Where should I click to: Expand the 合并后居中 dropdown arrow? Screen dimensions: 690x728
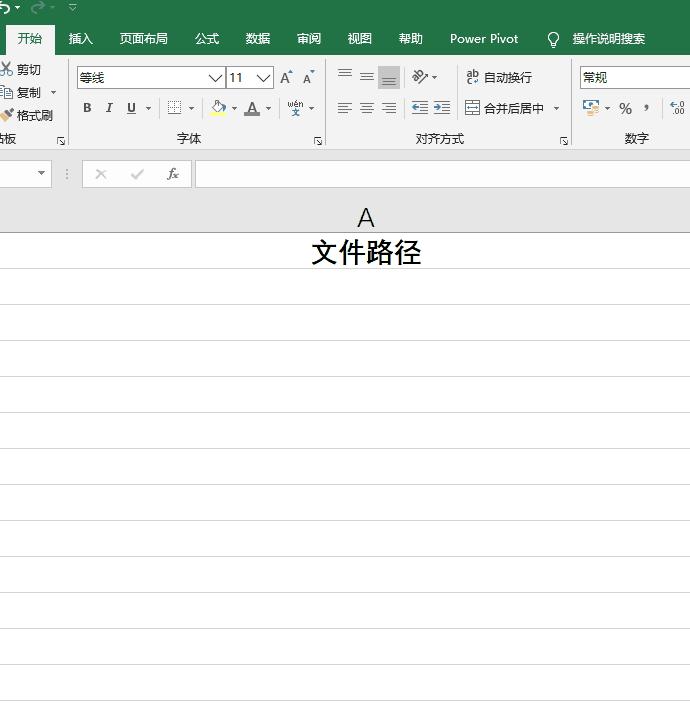556,109
